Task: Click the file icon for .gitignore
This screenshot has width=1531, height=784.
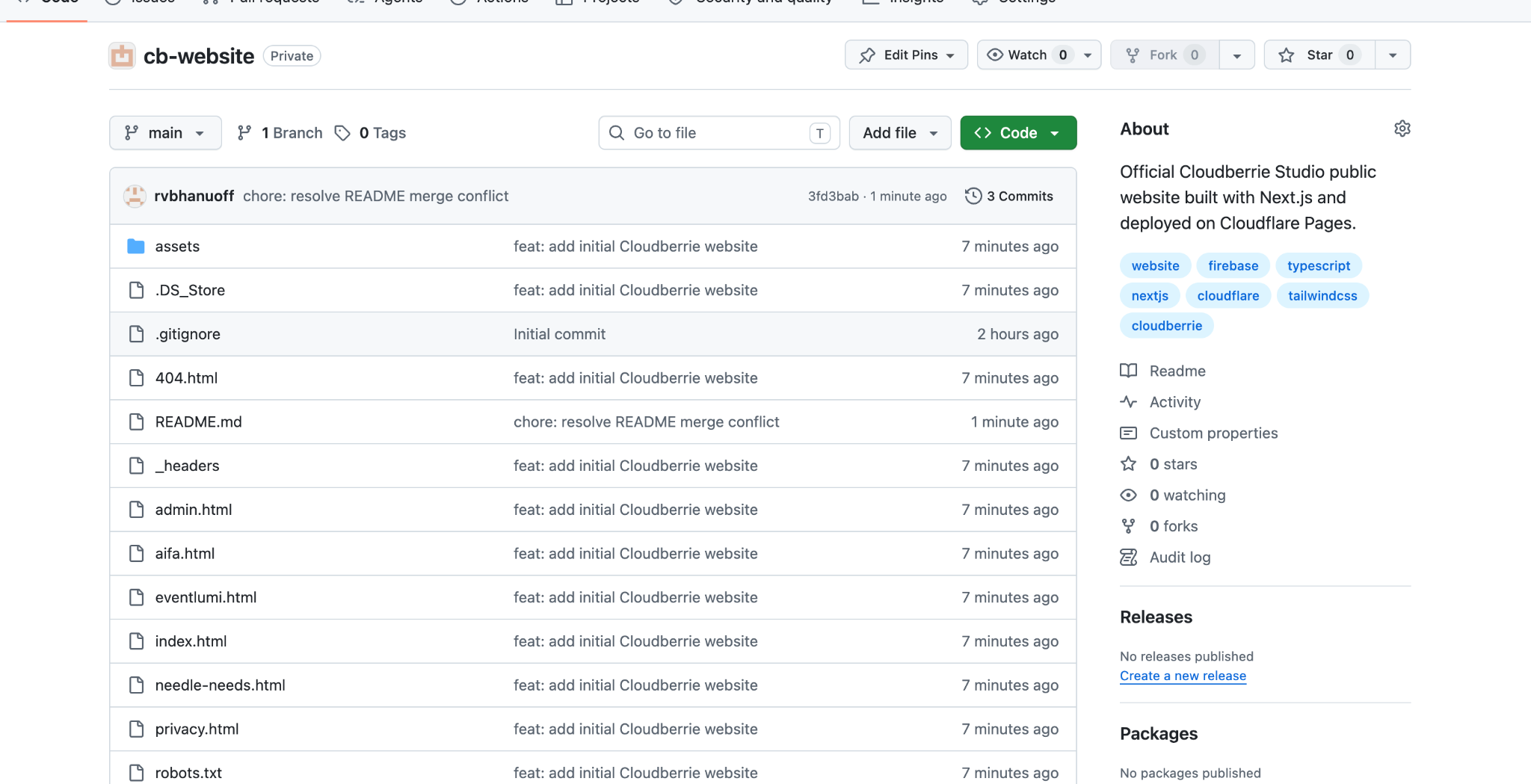Action: click(136, 334)
